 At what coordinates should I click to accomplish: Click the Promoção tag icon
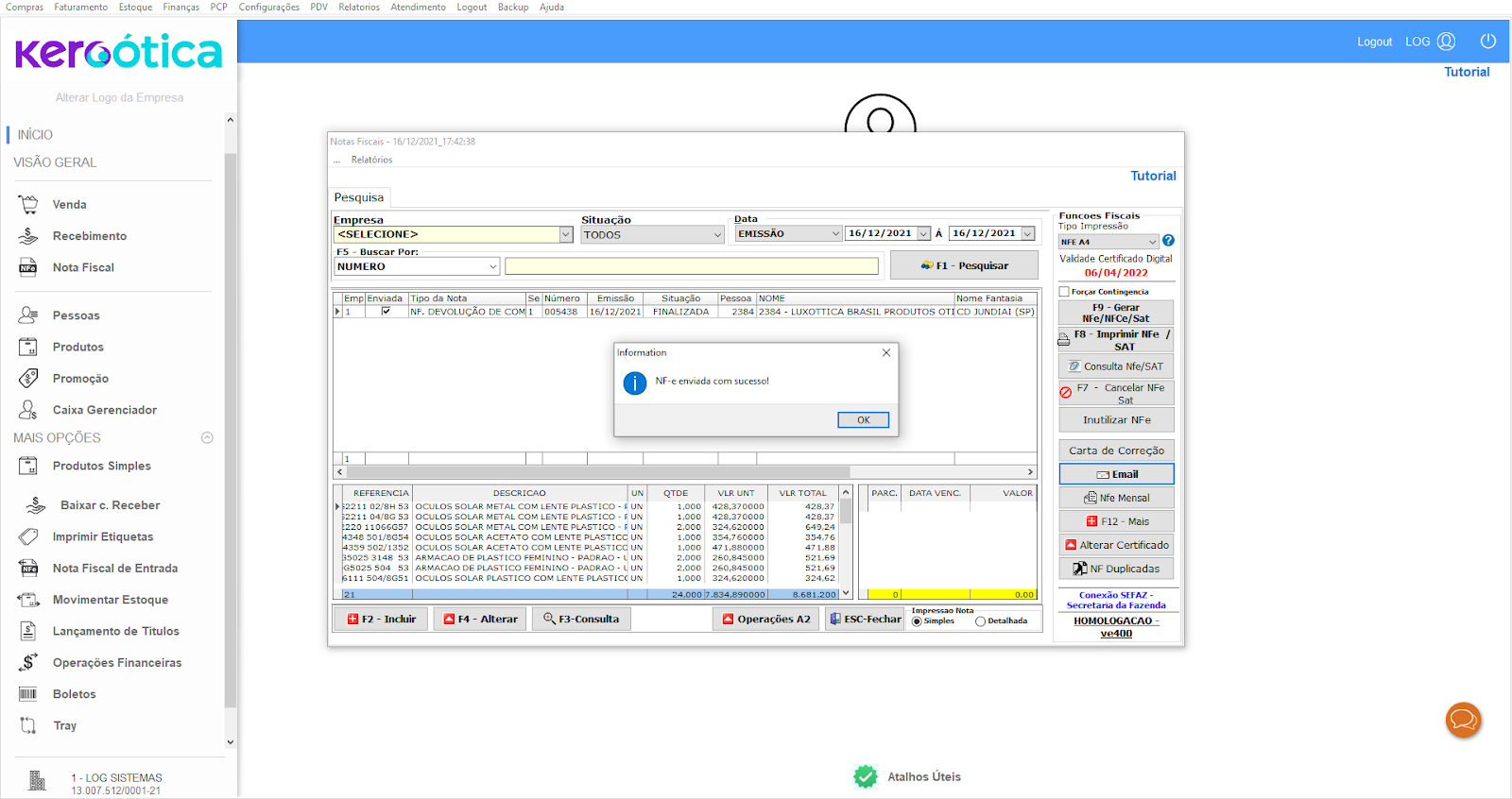coord(28,379)
